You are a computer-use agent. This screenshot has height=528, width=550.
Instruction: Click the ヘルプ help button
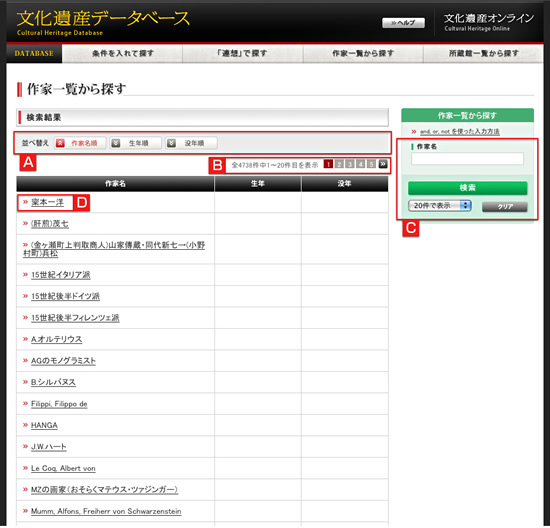tap(403, 23)
